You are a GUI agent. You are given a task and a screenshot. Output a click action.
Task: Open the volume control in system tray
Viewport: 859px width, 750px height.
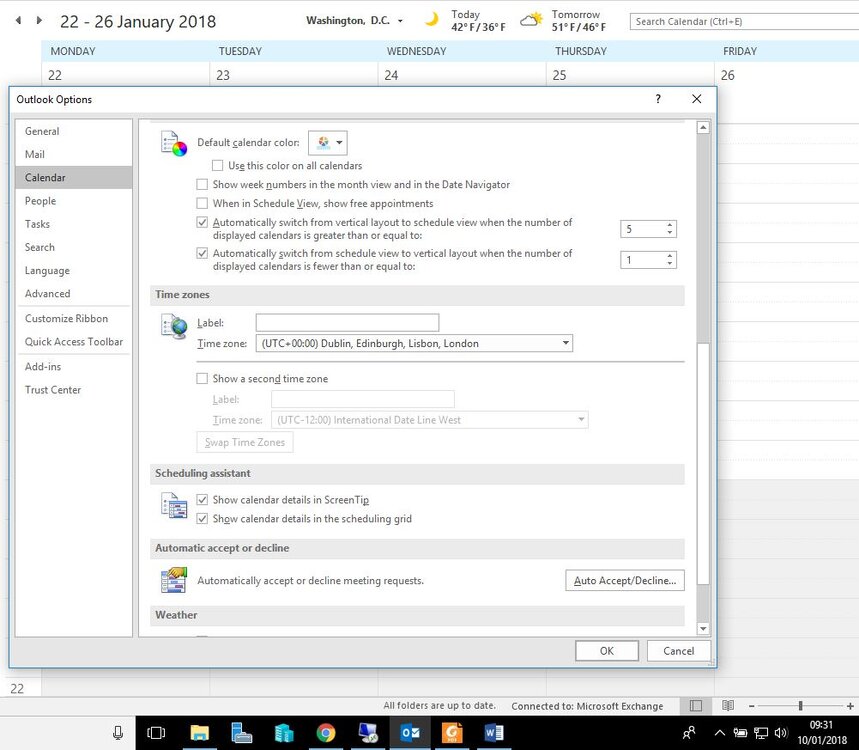[781, 732]
